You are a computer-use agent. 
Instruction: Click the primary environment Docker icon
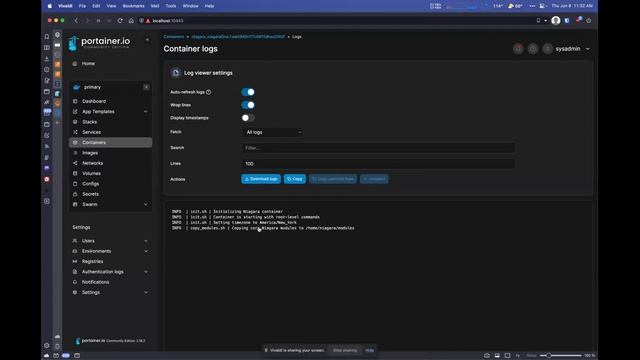(76, 87)
